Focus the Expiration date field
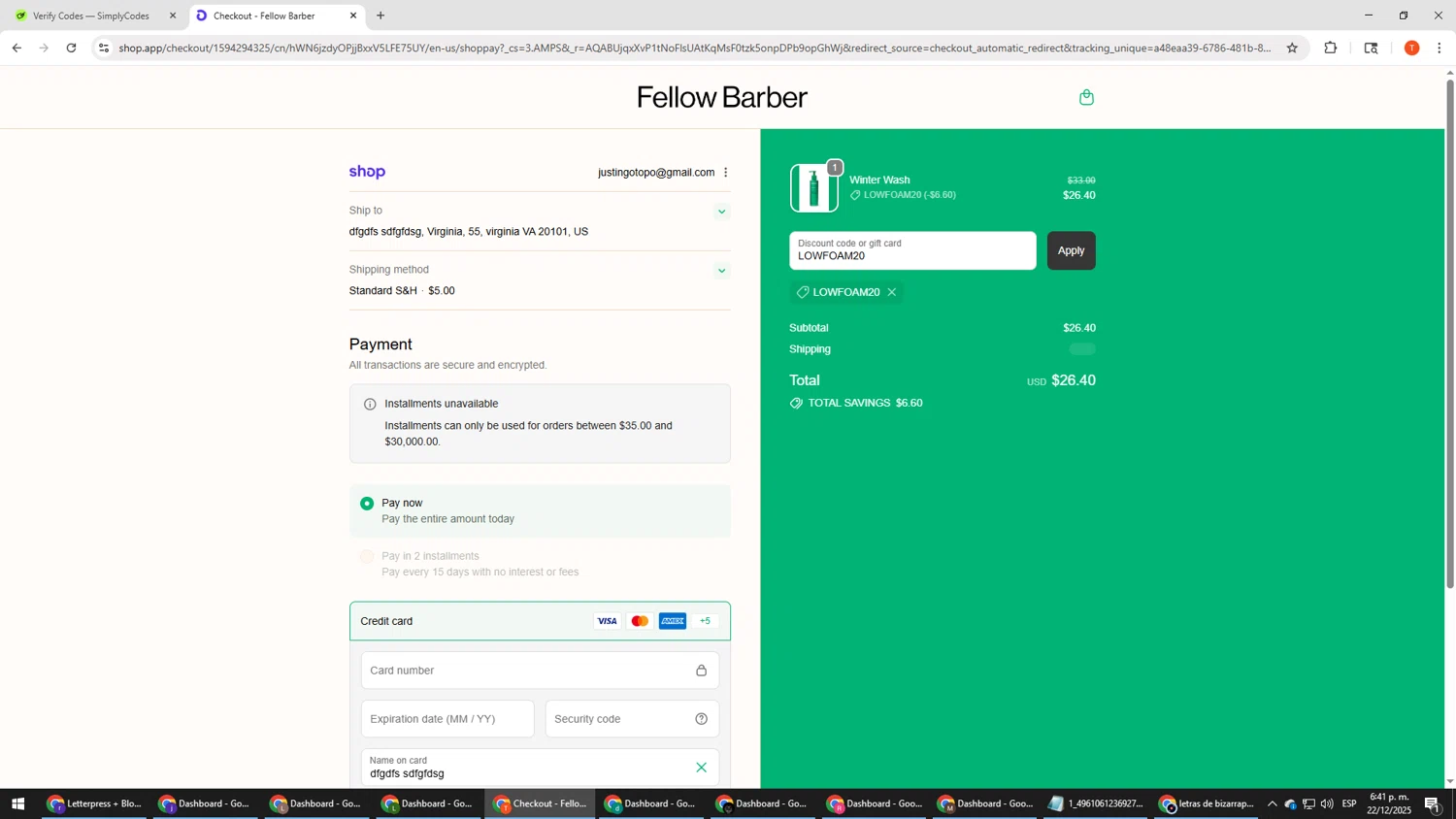 [447, 719]
